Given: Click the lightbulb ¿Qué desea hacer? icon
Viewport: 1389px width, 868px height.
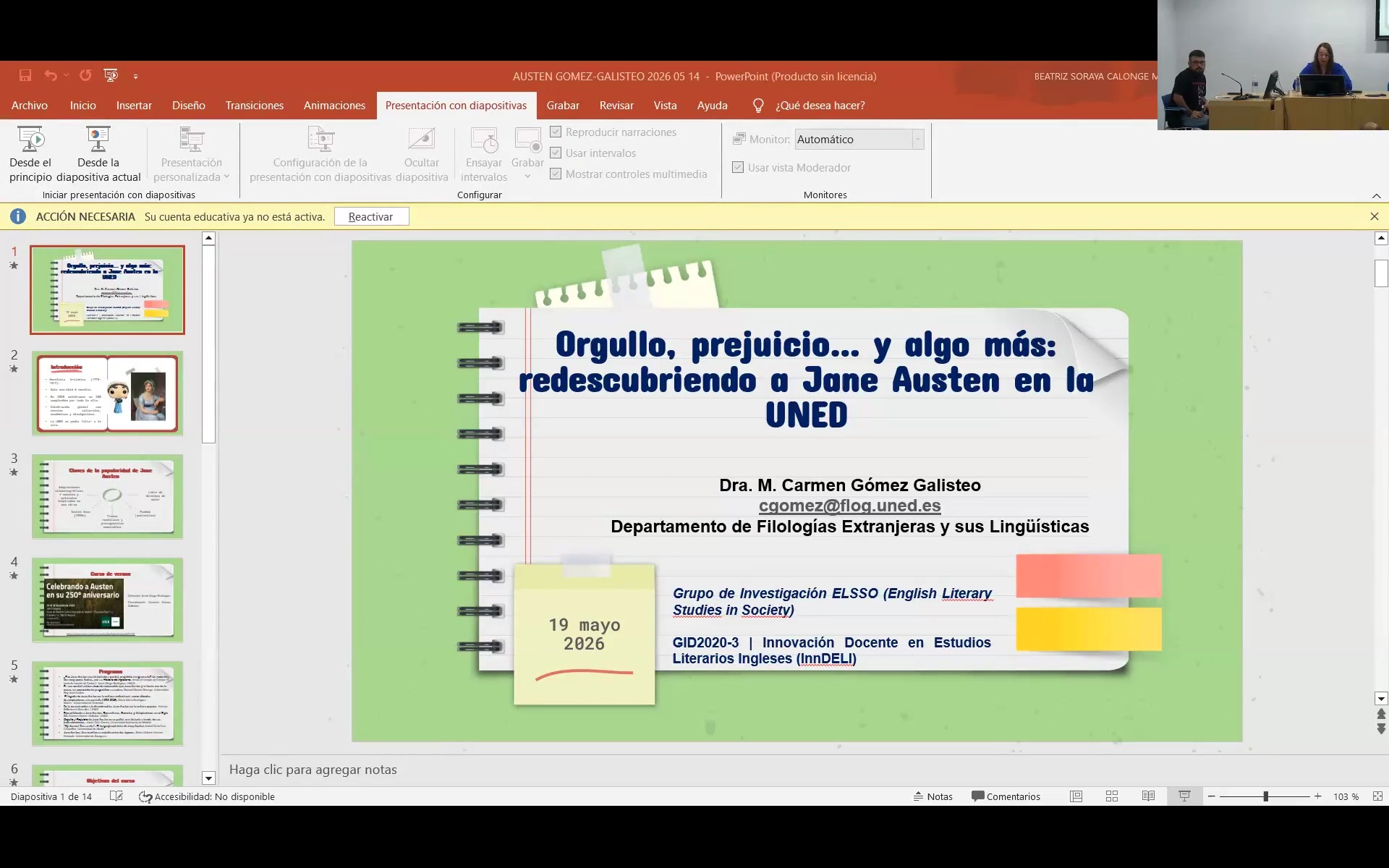Looking at the screenshot, I should pos(758,106).
